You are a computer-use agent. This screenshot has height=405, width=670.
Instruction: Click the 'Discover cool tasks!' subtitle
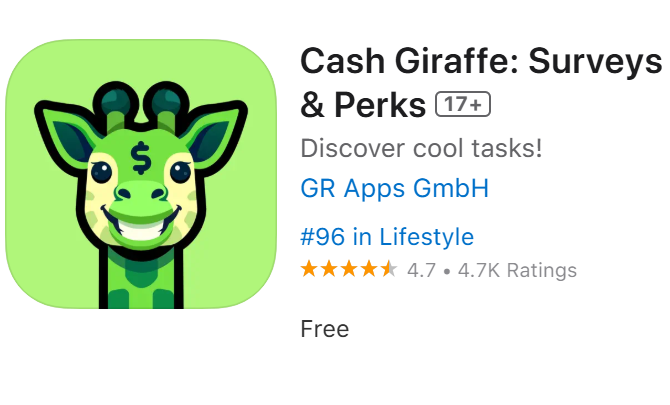[x=421, y=148]
